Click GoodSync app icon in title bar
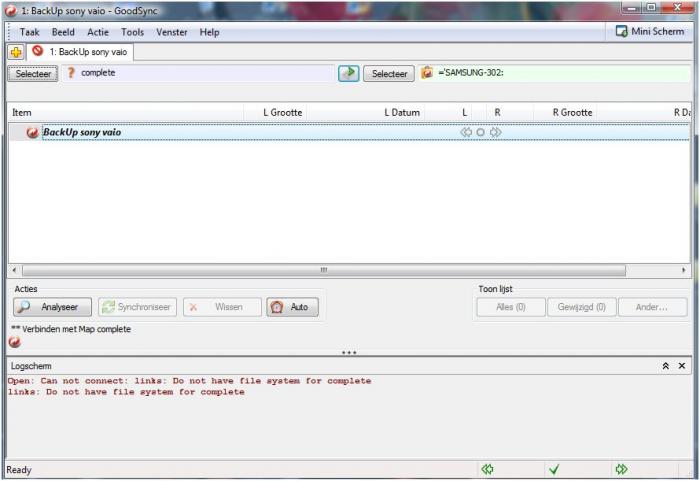 [10, 10]
